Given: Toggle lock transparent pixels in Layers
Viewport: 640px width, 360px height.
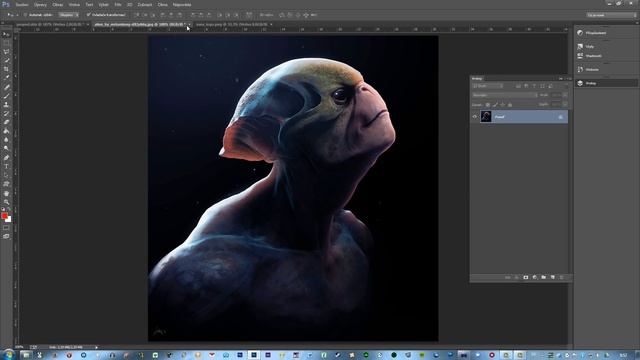Looking at the screenshot, I should [488, 105].
